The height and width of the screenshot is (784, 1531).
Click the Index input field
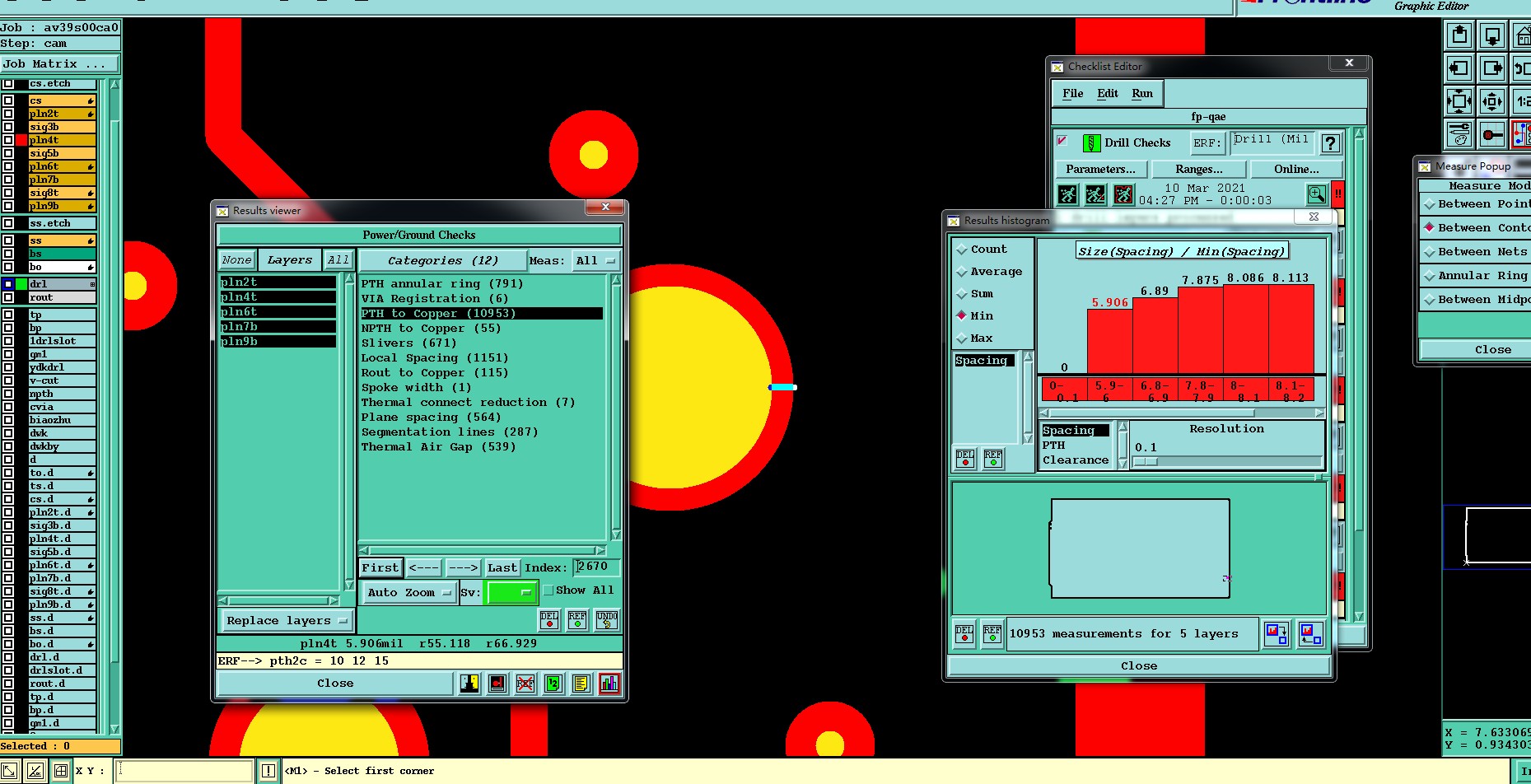[x=597, y=567]
